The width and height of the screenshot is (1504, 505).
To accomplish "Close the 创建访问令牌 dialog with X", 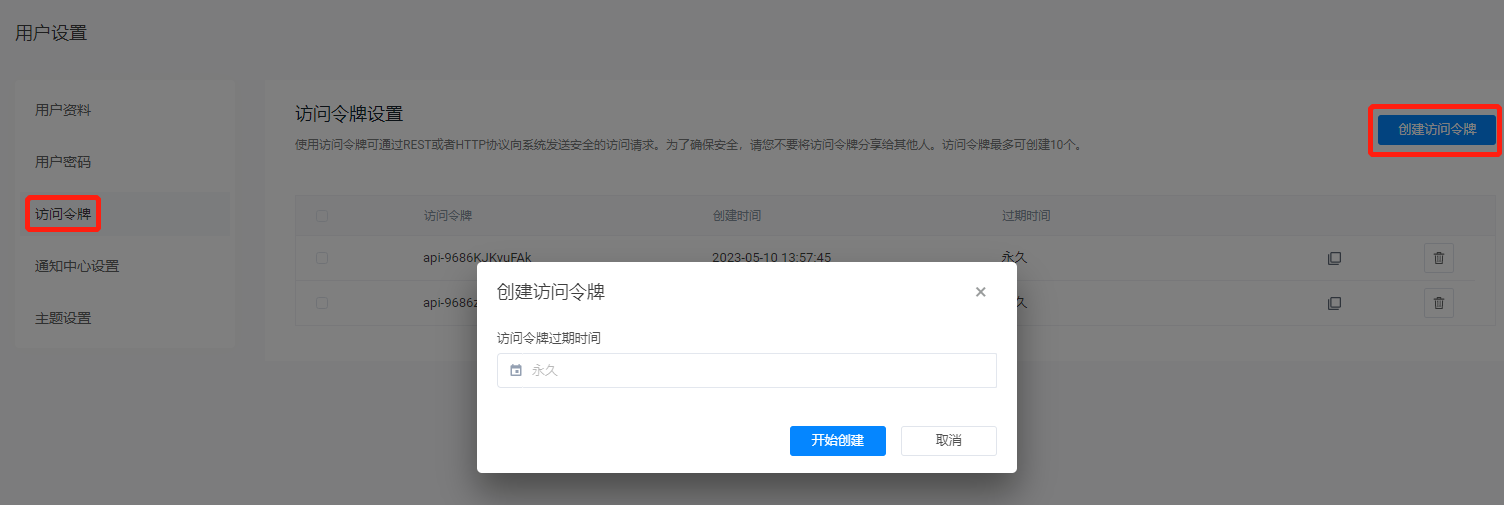I will pyautogui.click(x=980, y=292).
